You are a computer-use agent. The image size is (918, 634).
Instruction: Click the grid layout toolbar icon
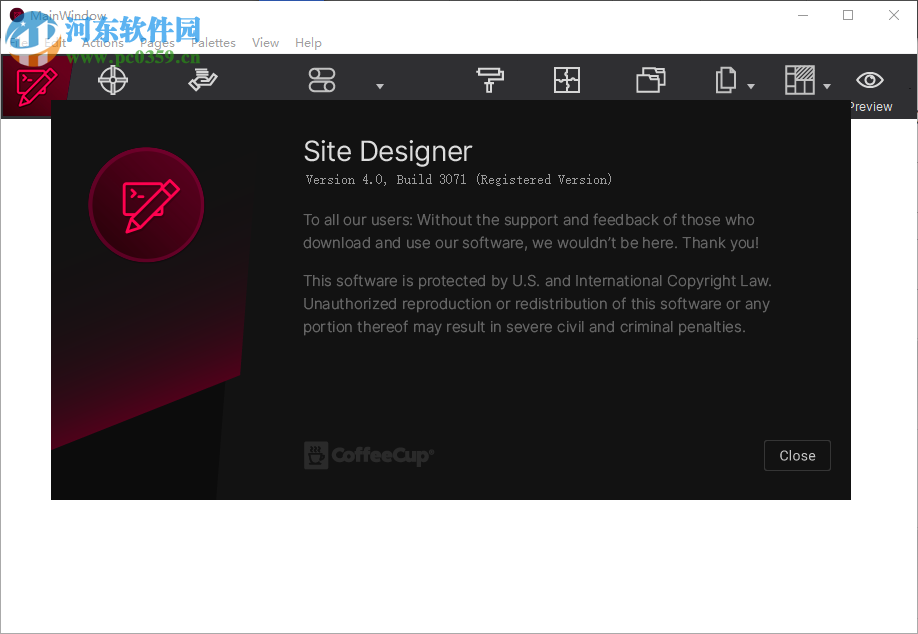(802, 80)
